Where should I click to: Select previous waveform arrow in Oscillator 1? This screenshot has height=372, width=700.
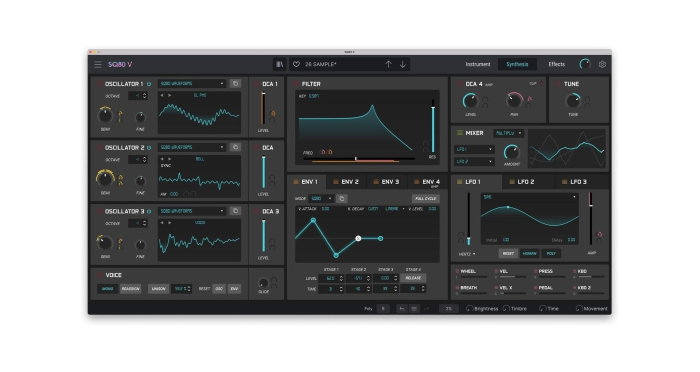pos(162,96)
